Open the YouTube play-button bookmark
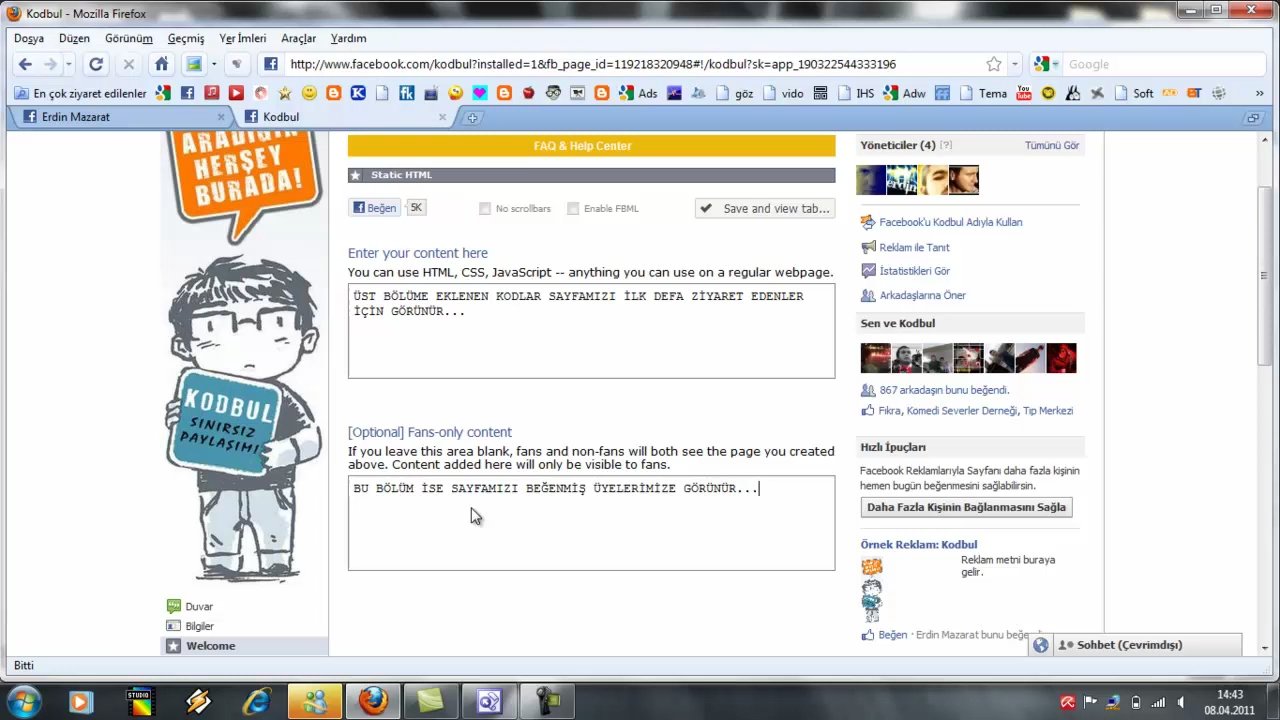 [236, 93]
